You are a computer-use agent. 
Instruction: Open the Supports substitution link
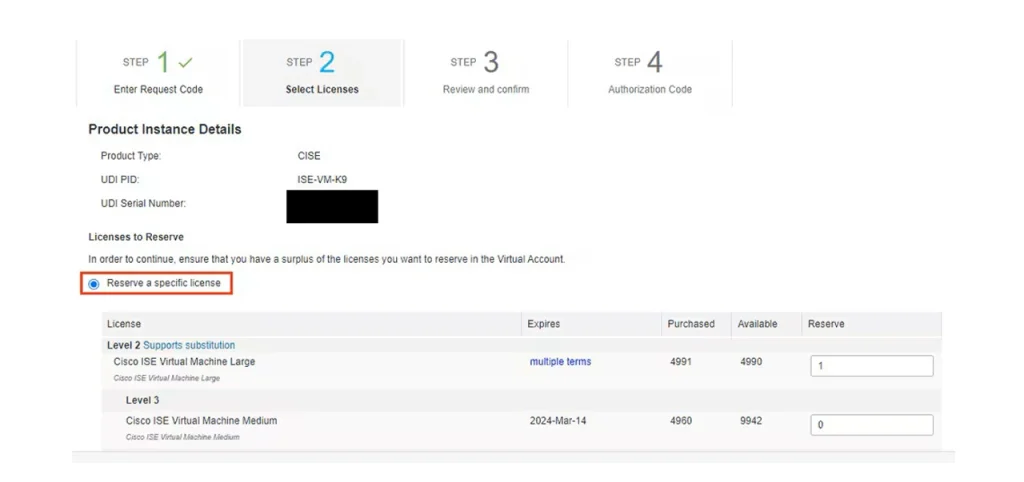point(189,345)
